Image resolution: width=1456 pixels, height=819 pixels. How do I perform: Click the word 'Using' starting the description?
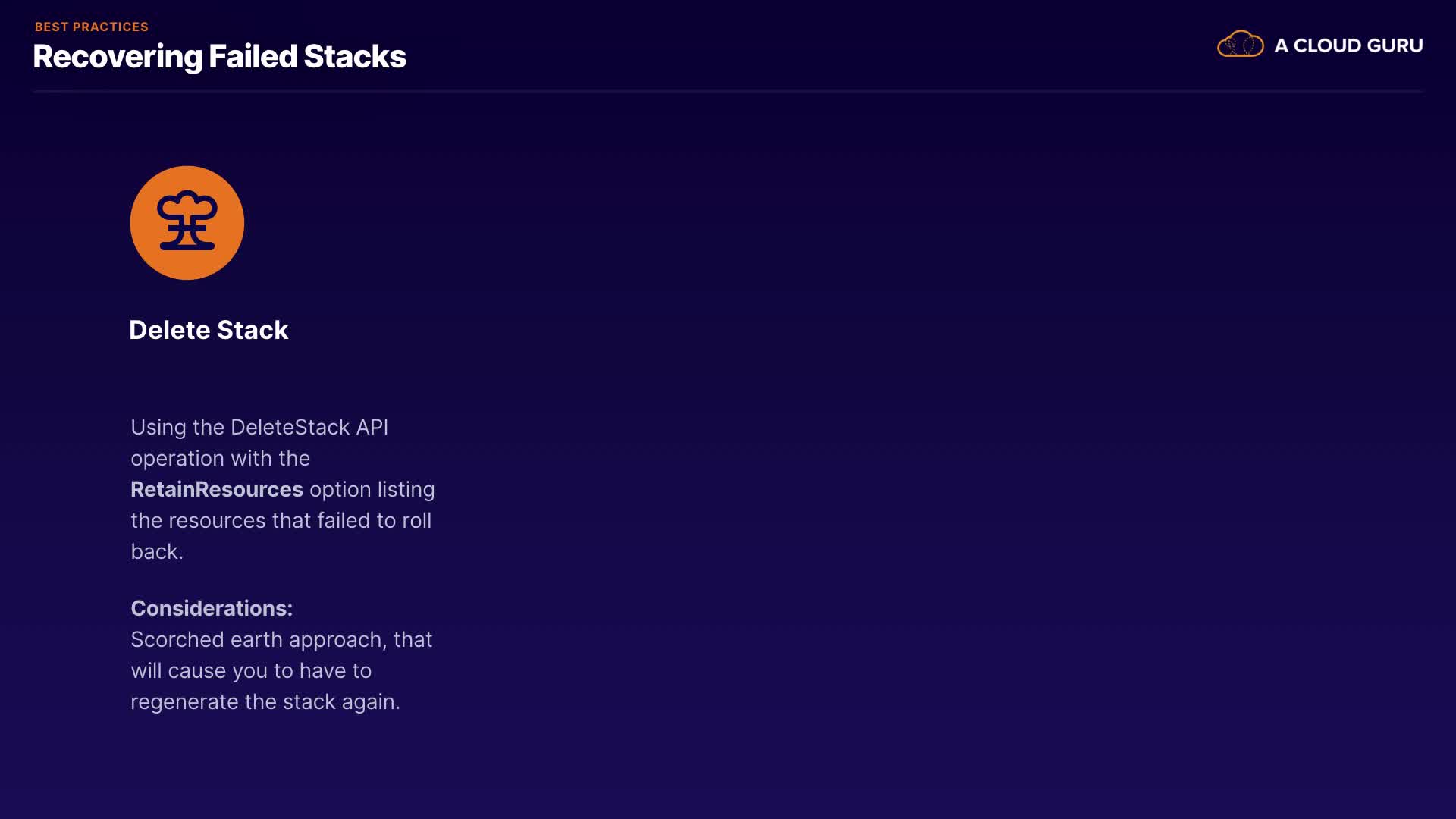pyautogui.click(x=158, y=427)
